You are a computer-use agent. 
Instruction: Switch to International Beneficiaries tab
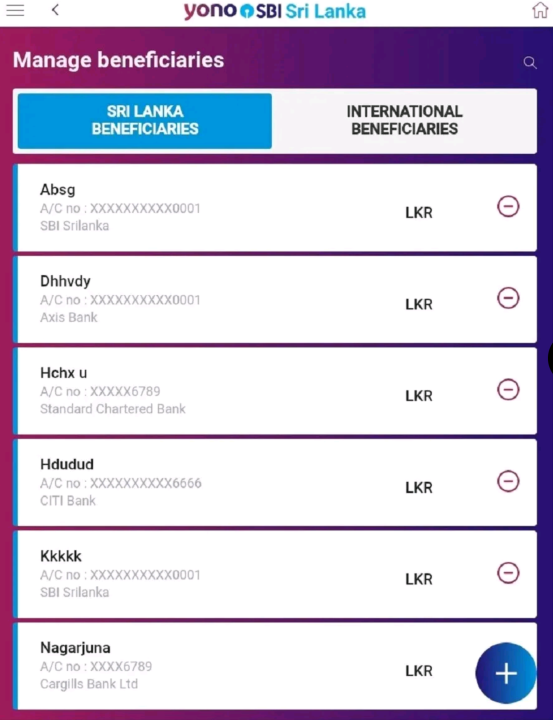[x=404, y=120]
